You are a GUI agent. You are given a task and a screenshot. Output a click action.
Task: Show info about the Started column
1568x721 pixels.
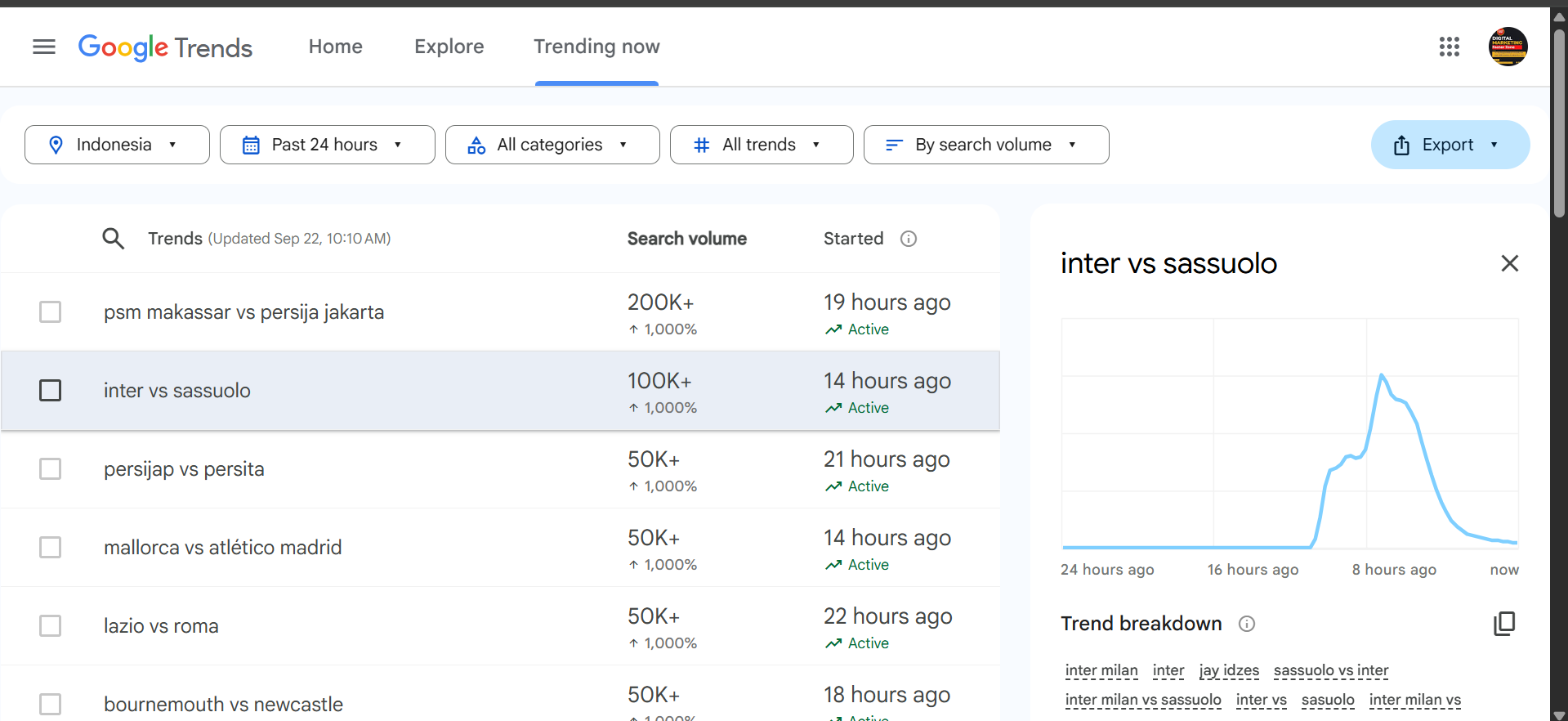click(x=908, y=239)
